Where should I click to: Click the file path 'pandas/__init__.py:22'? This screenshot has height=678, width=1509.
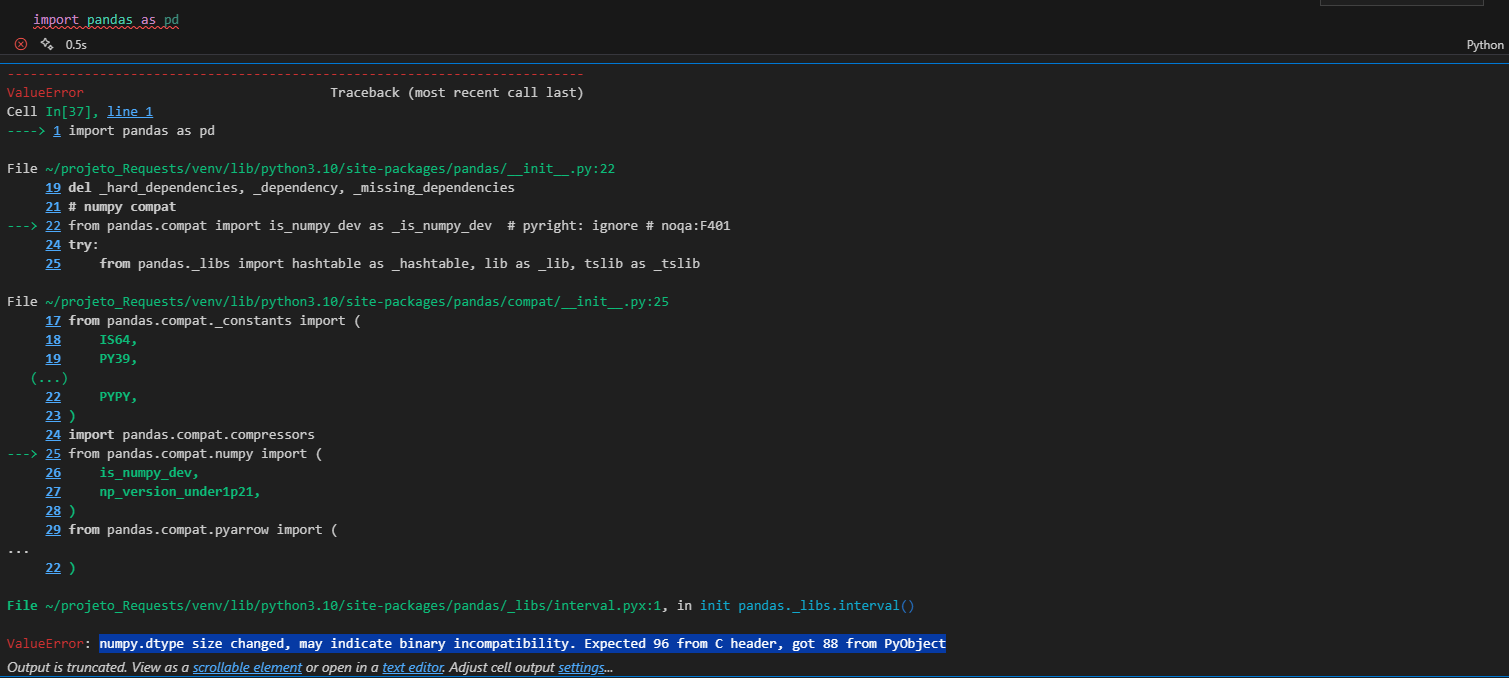point(330,169)
